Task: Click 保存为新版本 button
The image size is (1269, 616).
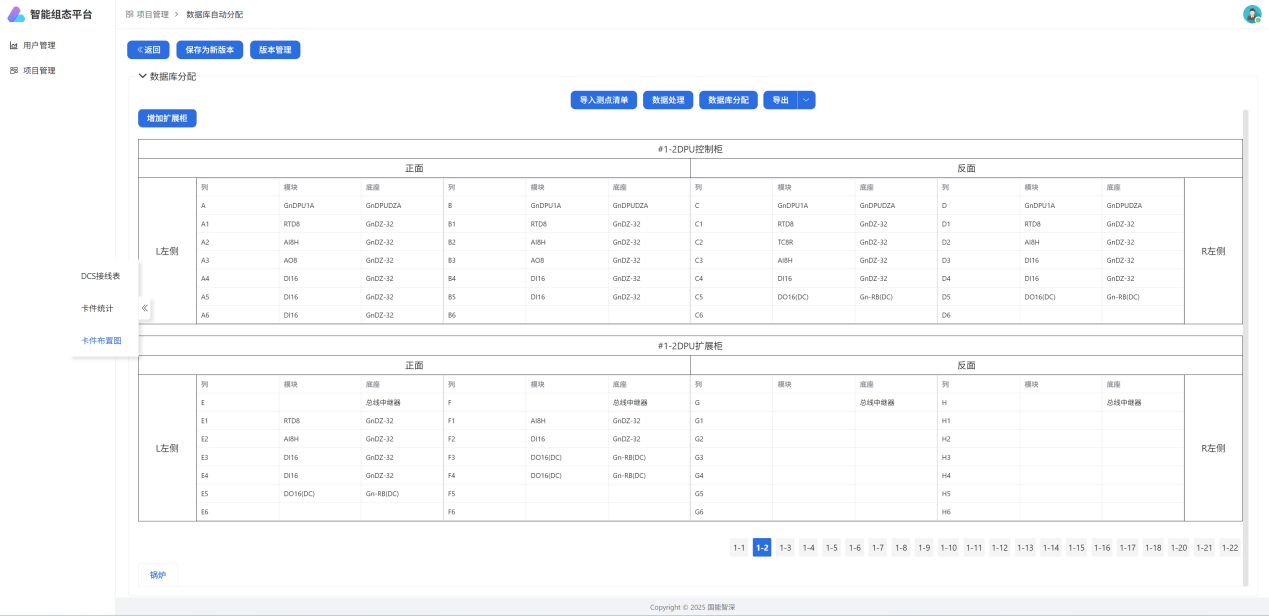Action: [x=210, y=49]
